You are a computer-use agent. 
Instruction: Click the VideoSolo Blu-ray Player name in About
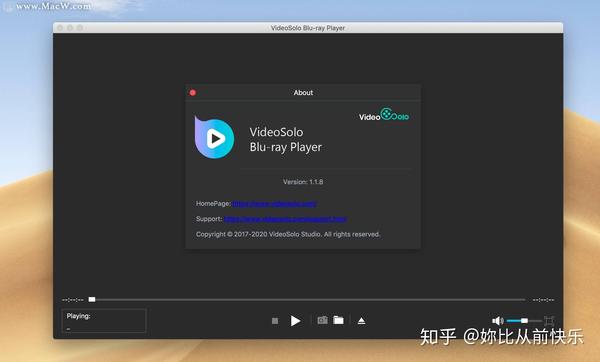click(x=285, y=140)
